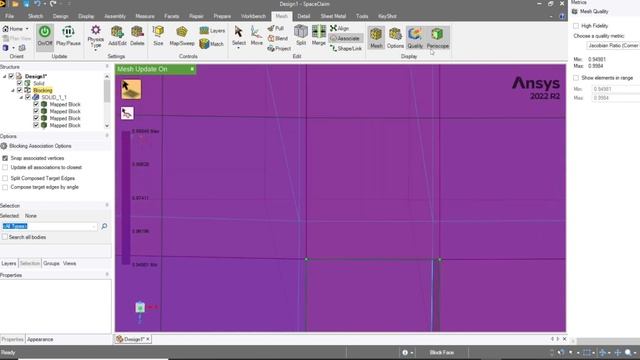Toggle the Solid visibility checkbox
Viewport: 640px width, 360px height.
tap(20, 83)
